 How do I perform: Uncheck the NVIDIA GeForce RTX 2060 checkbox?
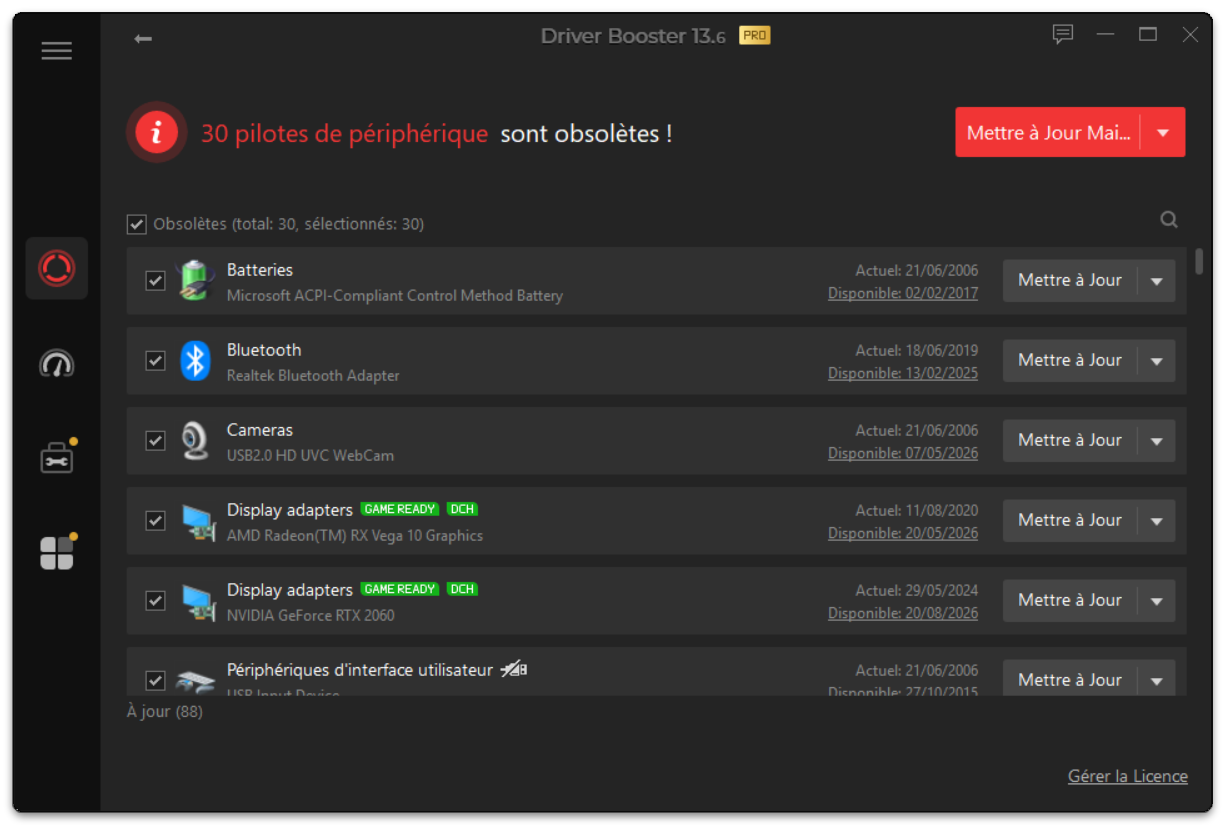tap(155, 601)
